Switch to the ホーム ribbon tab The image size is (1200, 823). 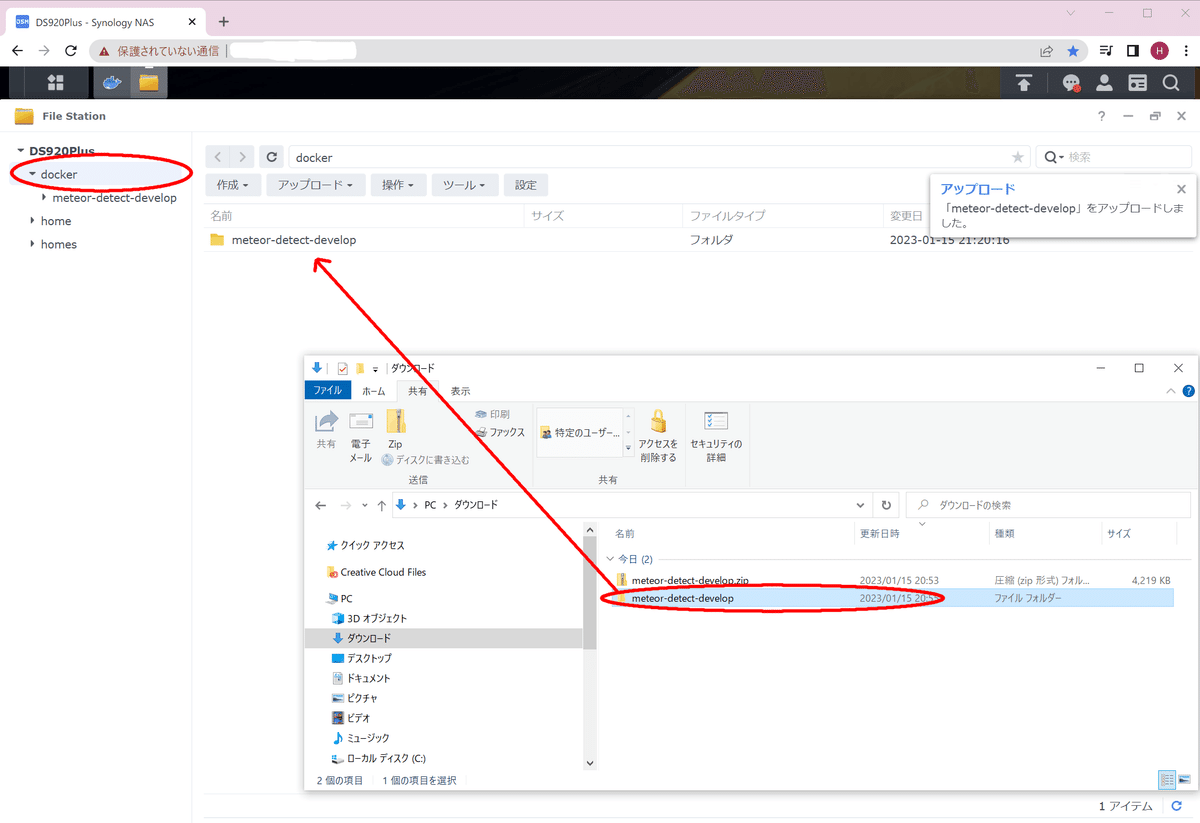(x=373, y=391)
